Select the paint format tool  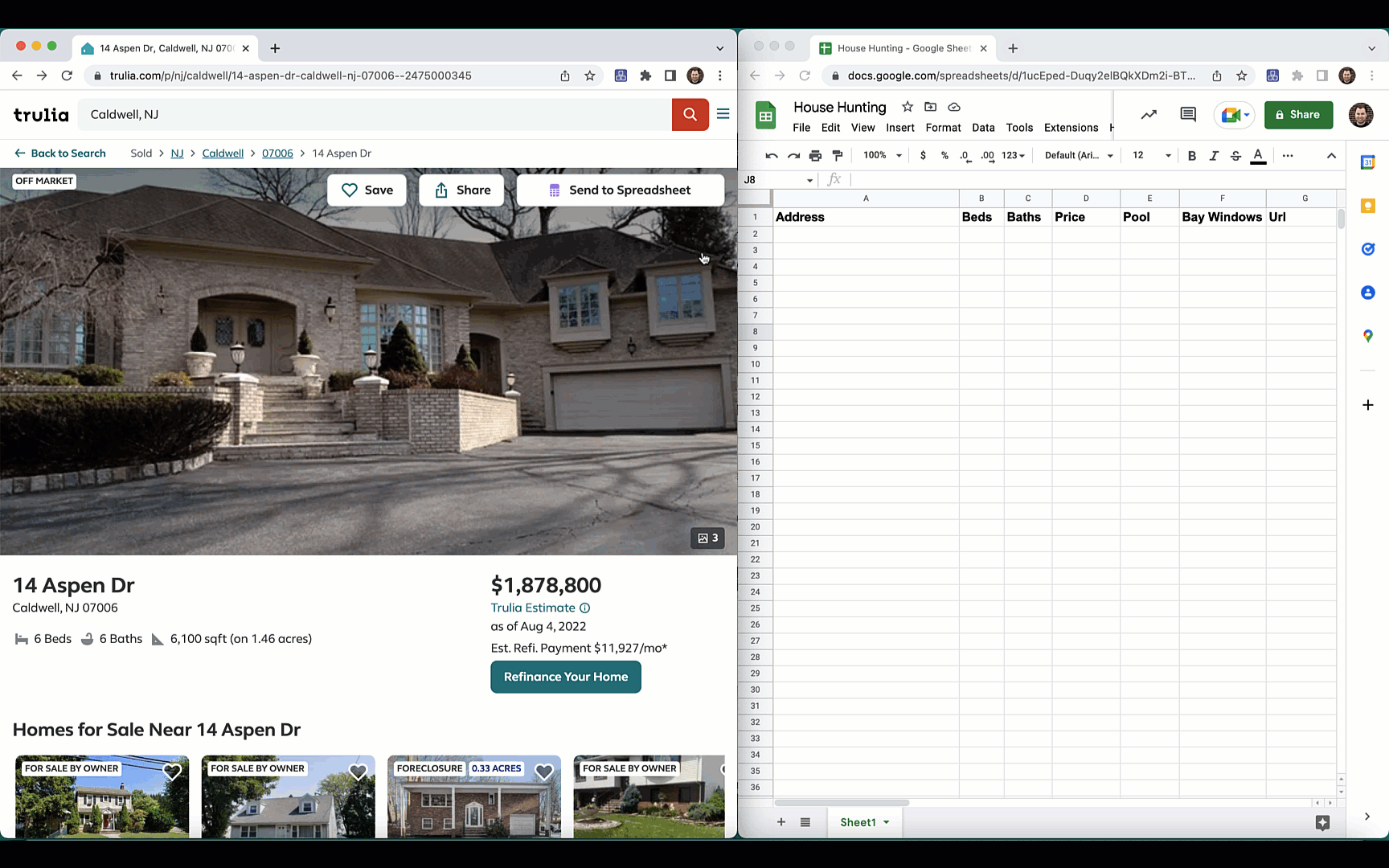(x=838, y=155)
